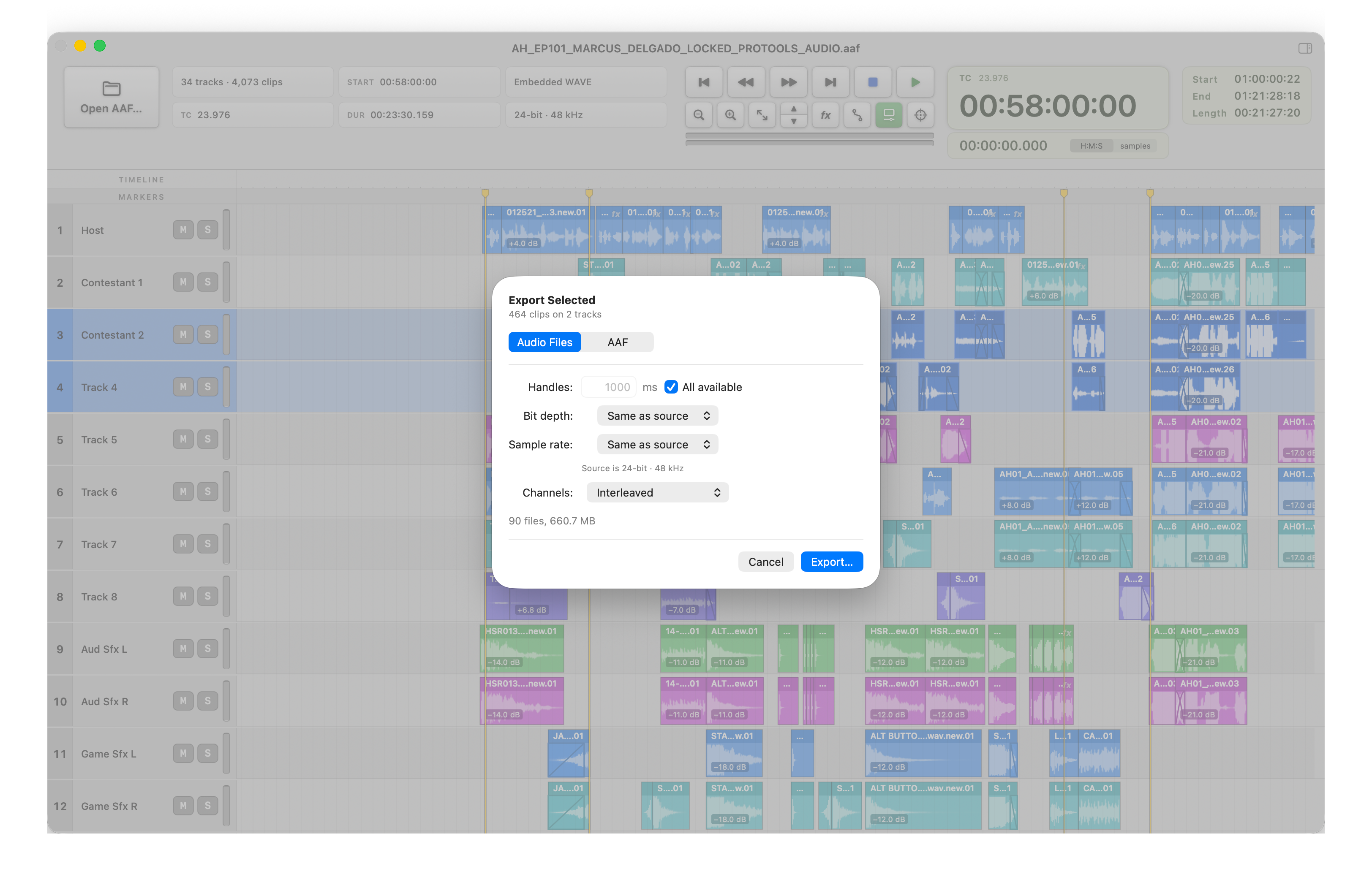Toggle the fx effects display icon
This screenshot has width=1372, height=896.
(825, 115)
